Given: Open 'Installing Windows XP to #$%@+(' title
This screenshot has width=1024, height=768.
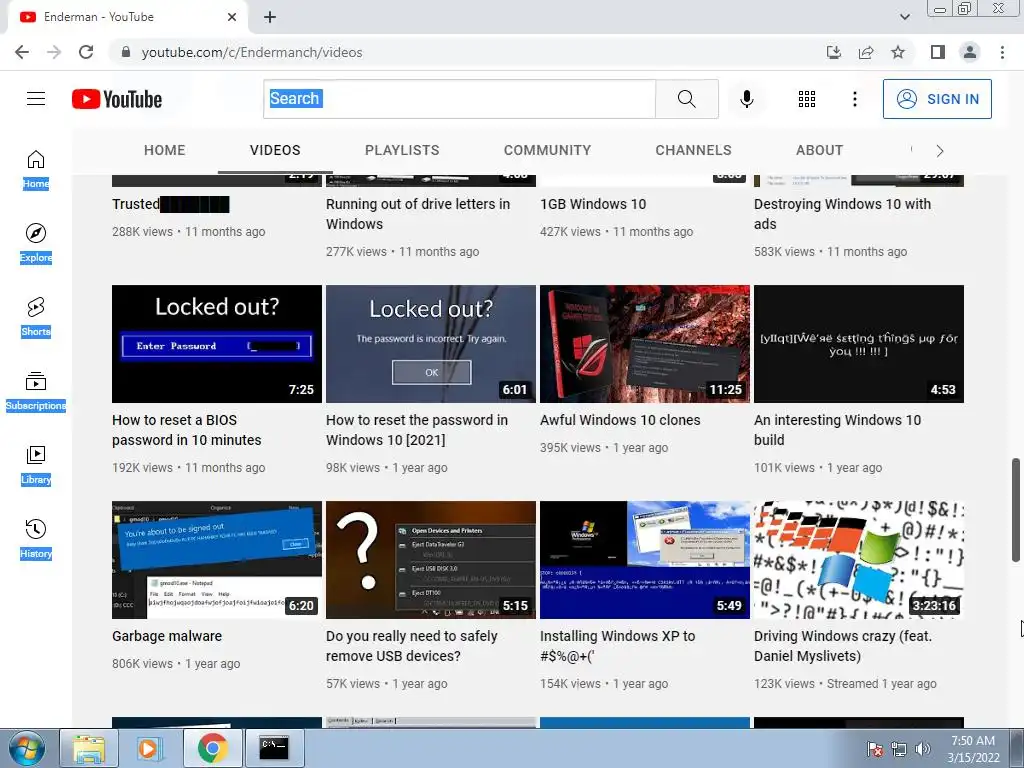Looking at the screenshot, I should (x=617, y=646).
